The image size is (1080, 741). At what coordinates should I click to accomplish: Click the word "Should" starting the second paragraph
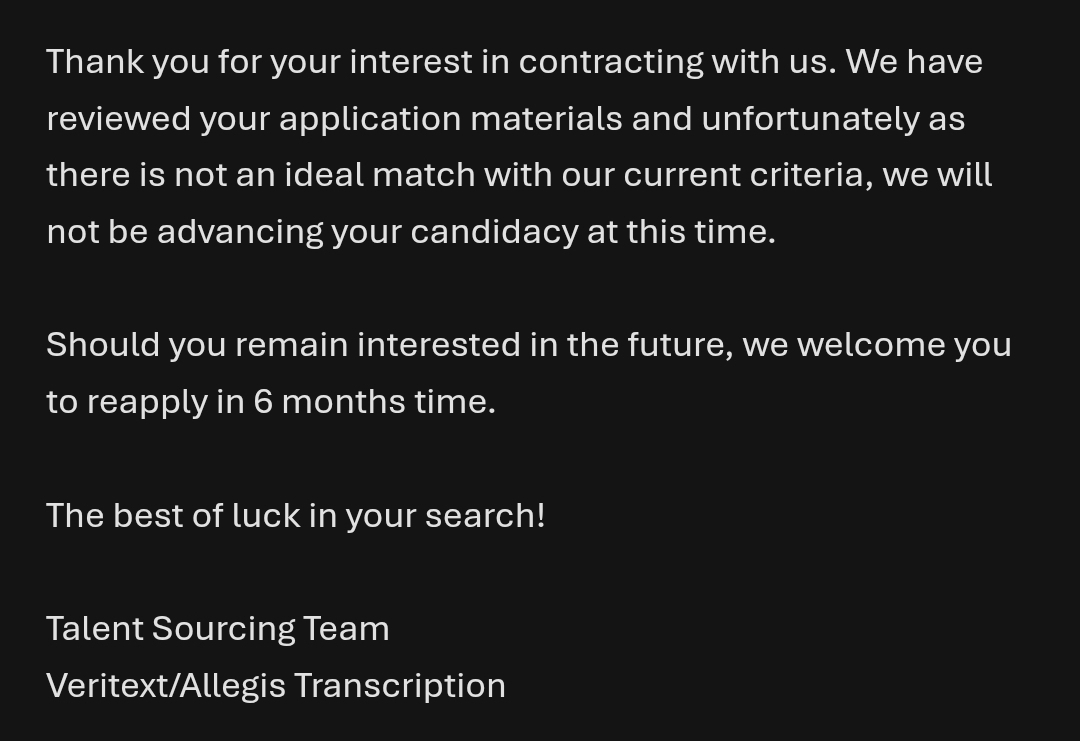pyautogui.click(x=102, y=345)
